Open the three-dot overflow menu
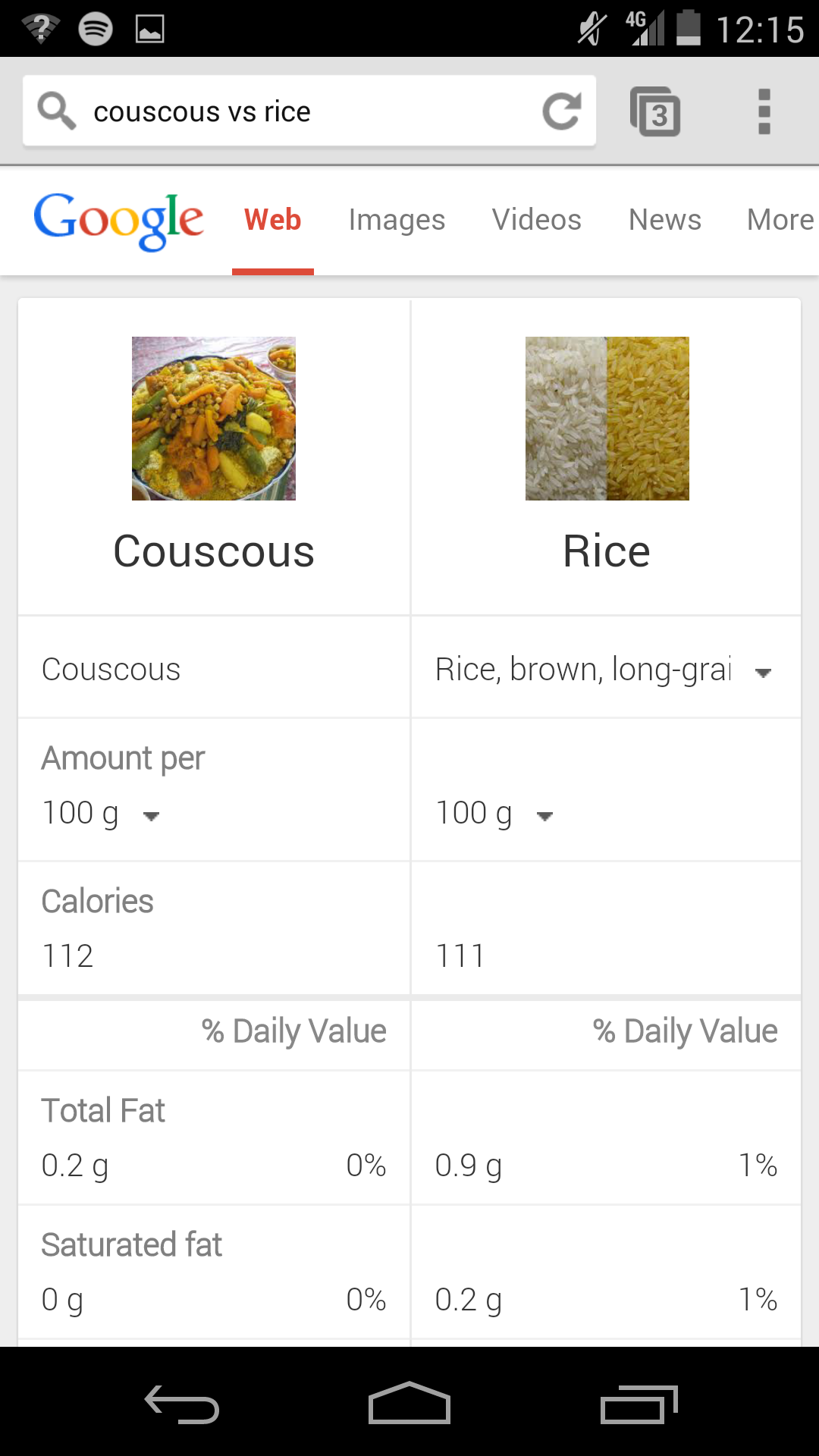Screen dimensions: 819x1456 764,112
